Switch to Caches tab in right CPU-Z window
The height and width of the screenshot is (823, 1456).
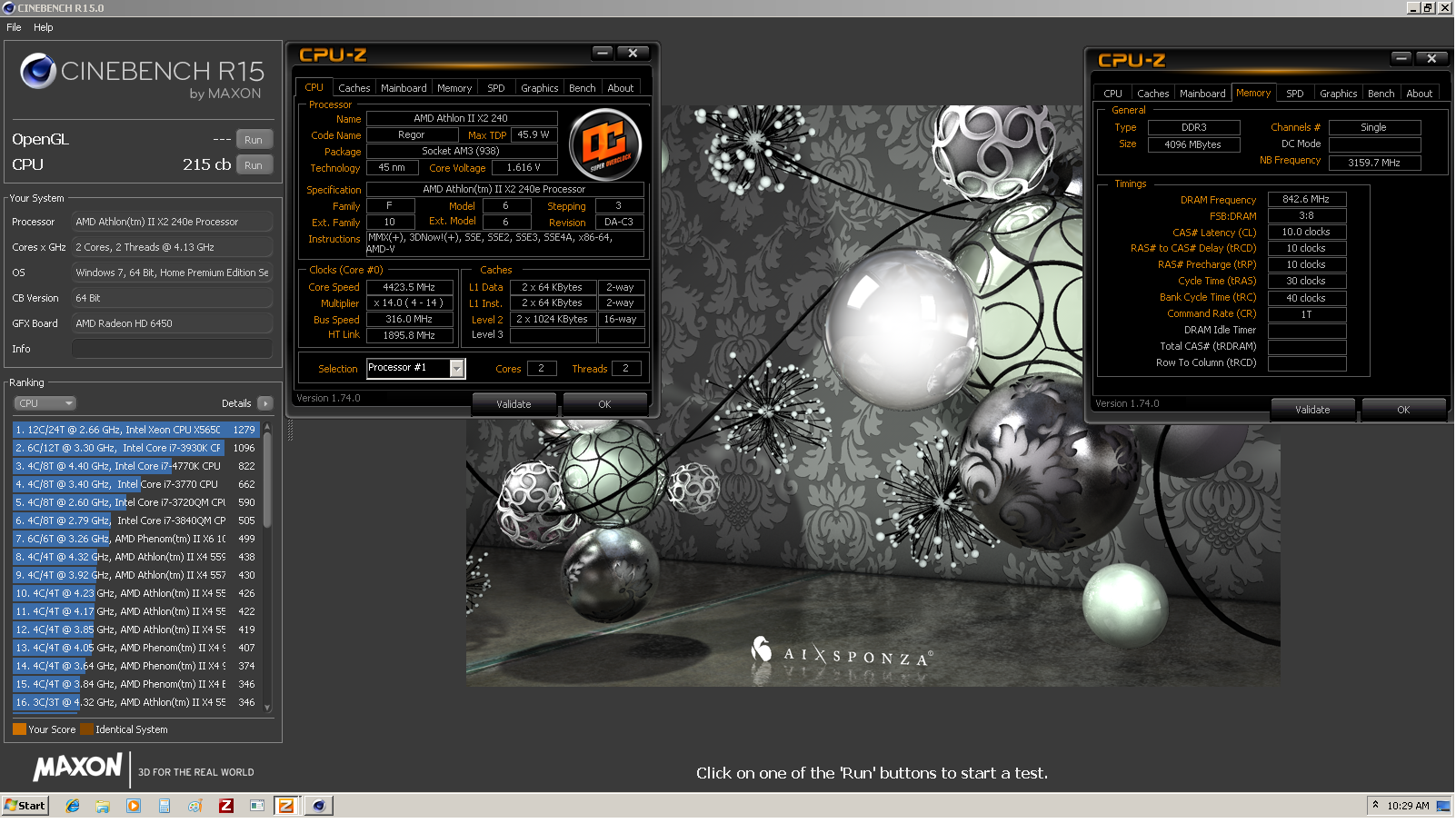tap(1153, 94)
